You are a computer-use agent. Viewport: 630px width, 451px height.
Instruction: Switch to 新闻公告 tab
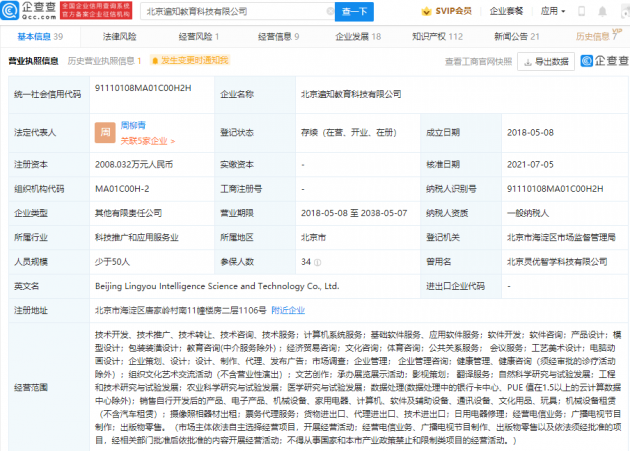(517, 37)
